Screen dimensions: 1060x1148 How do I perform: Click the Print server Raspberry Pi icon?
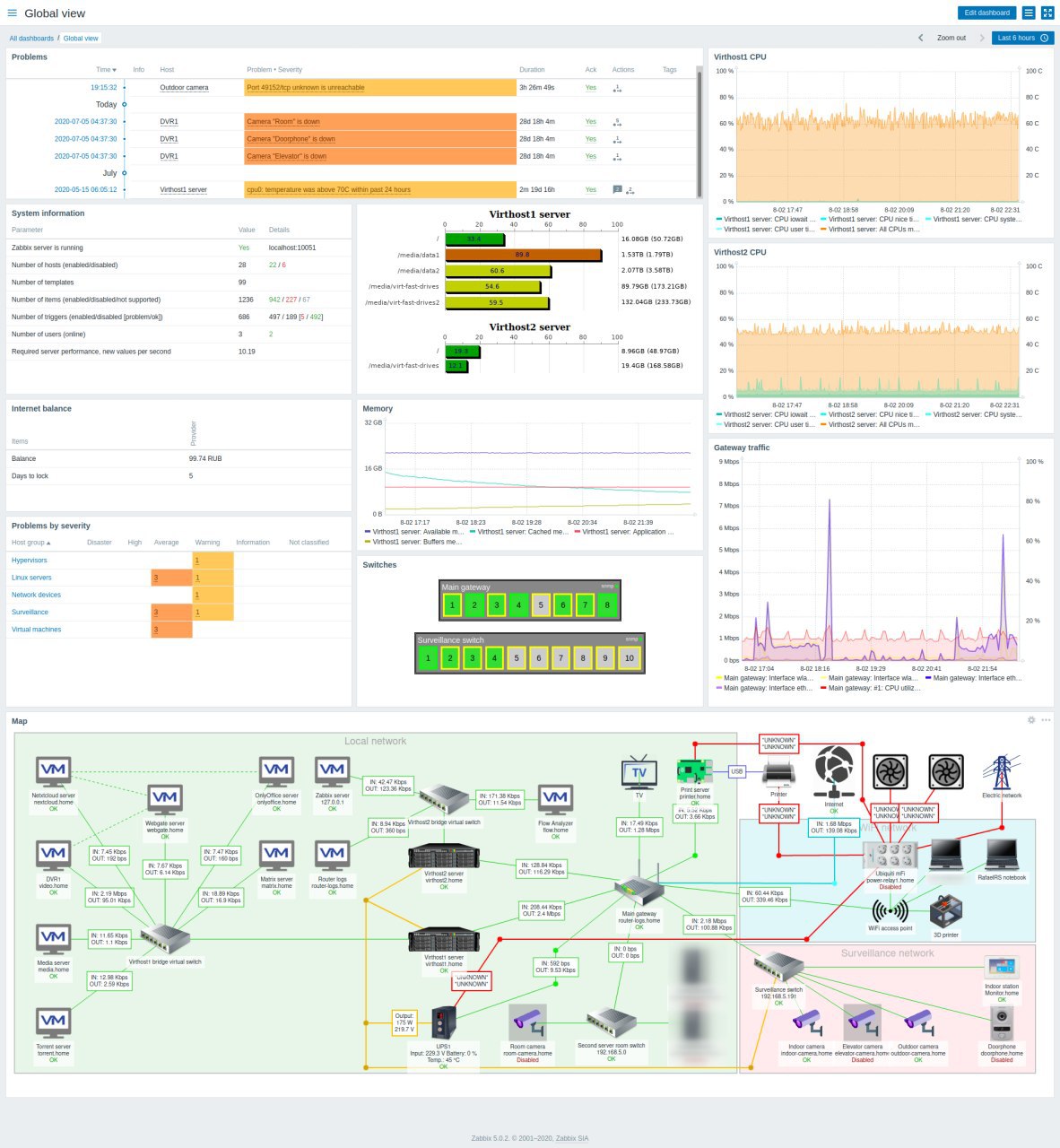pyautogui.click(x=695, y=770)
